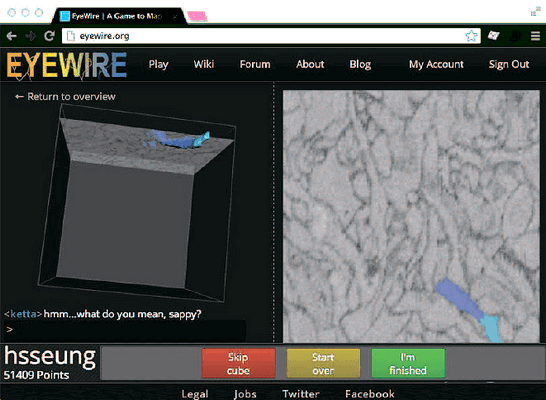Screen dimensions: 546x400
Task: Open the Jobs footer link
Action: click(x=245, y=394)
